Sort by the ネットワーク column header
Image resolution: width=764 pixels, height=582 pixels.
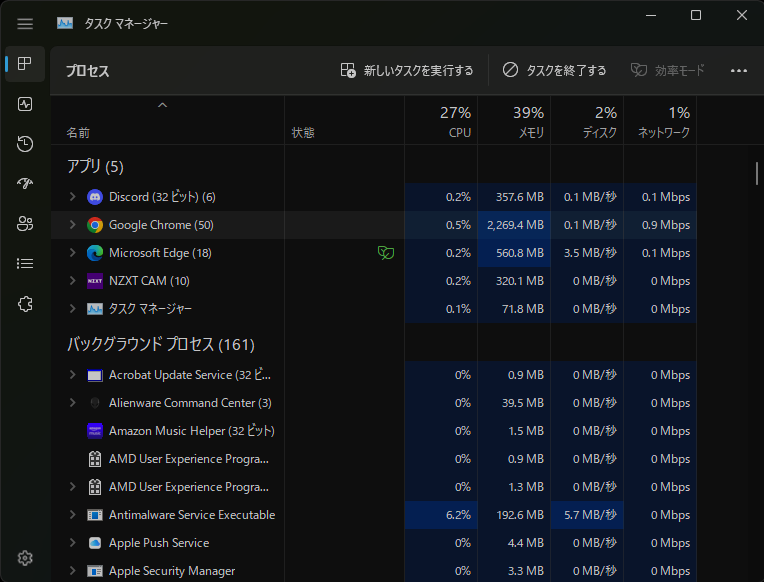(x=660, y=120)
